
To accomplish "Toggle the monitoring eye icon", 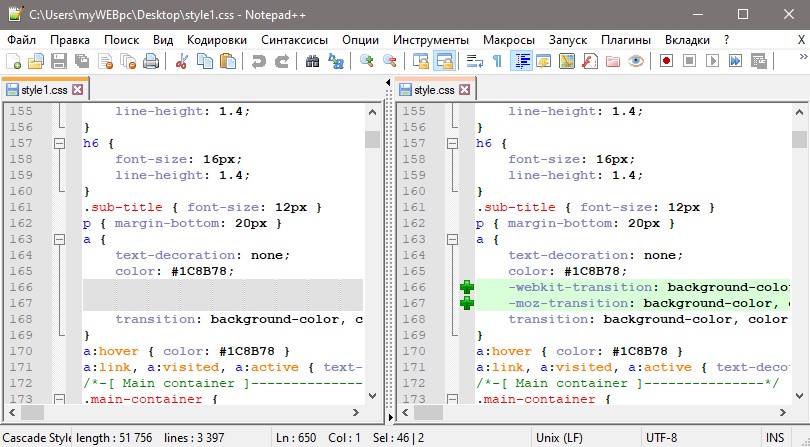I will [x=636, y=61].
